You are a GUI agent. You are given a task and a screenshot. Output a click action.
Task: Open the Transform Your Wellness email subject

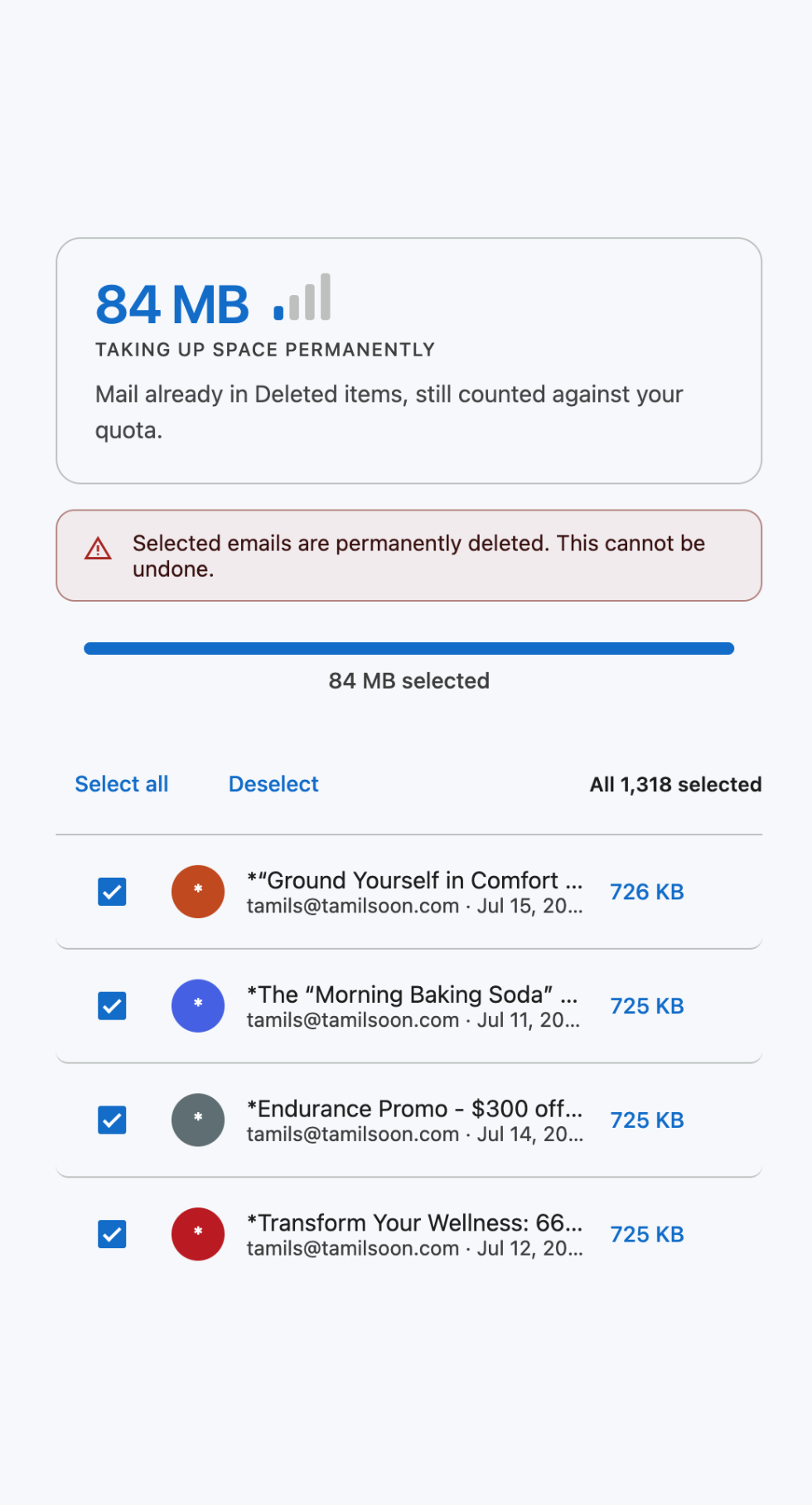click(415, 1222)
